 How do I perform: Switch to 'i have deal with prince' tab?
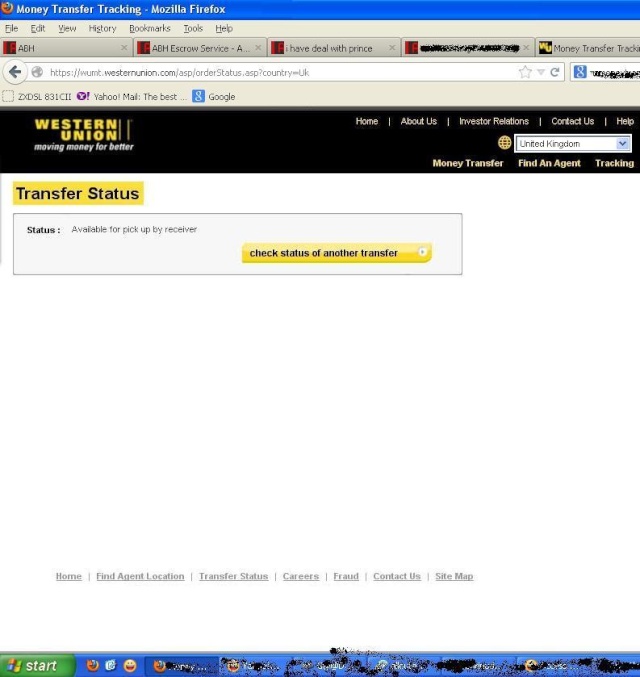point(333,48)
